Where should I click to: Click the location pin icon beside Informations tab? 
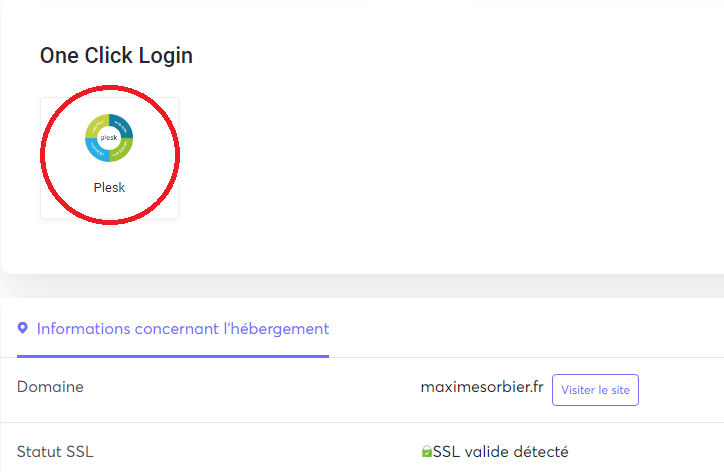tap(22, 328)
